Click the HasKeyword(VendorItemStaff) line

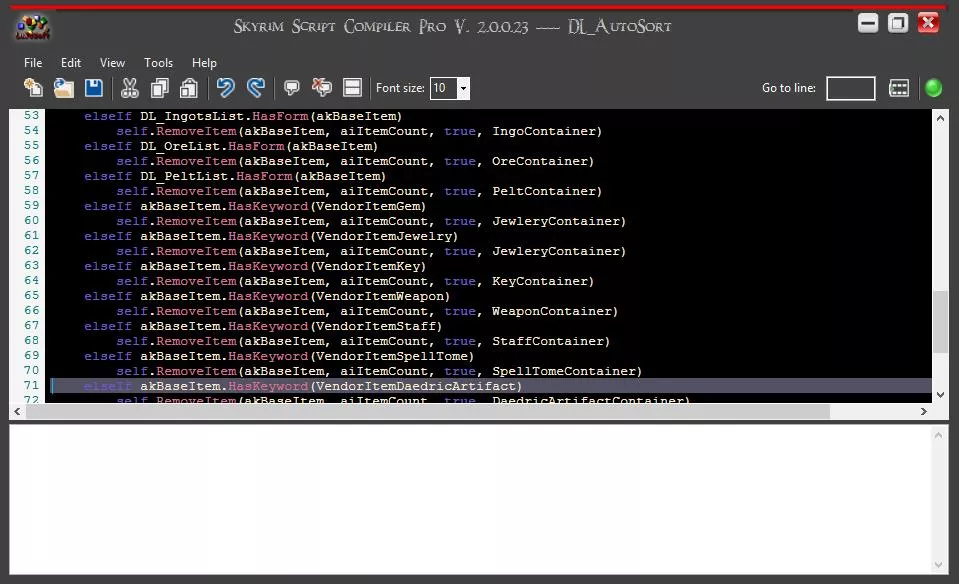coord(263,326)
